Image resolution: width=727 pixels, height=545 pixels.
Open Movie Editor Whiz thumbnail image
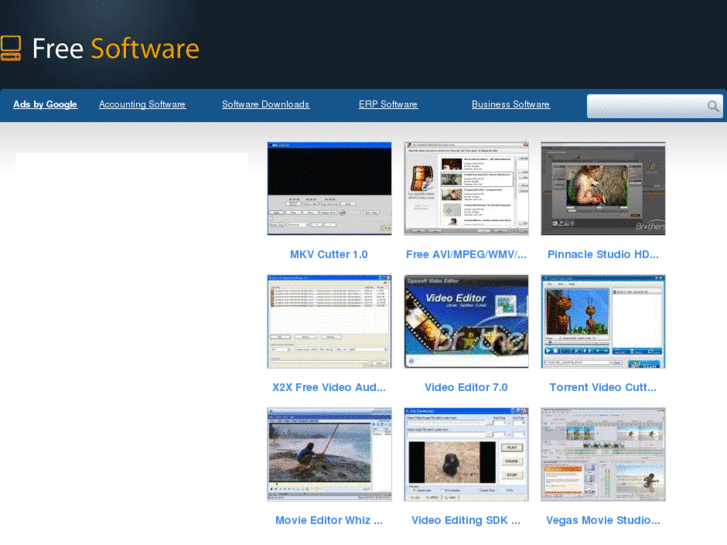(x=329, y=455)
